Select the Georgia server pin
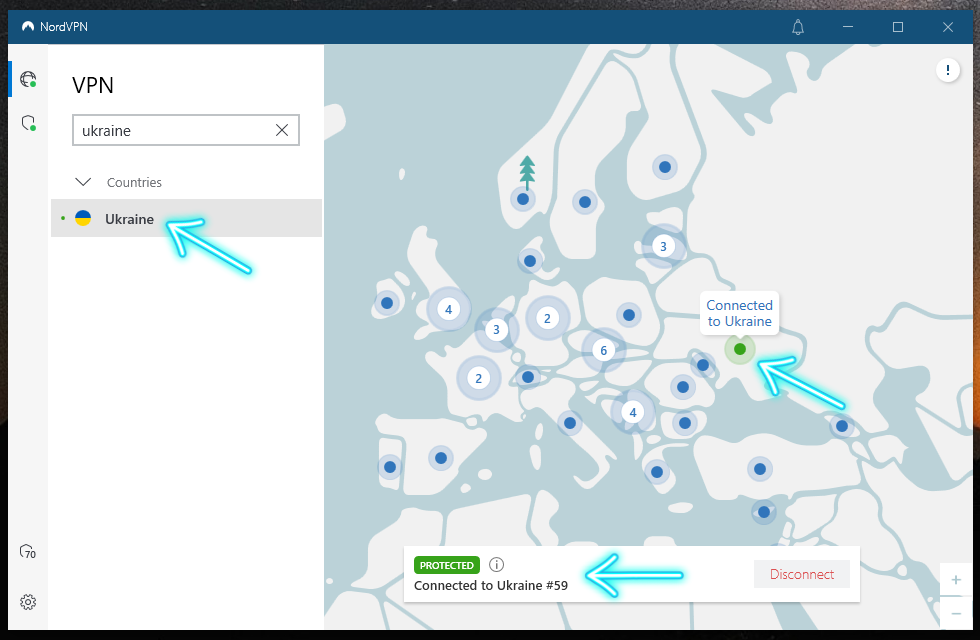980x640 pixels. click(x=842, y=426)
